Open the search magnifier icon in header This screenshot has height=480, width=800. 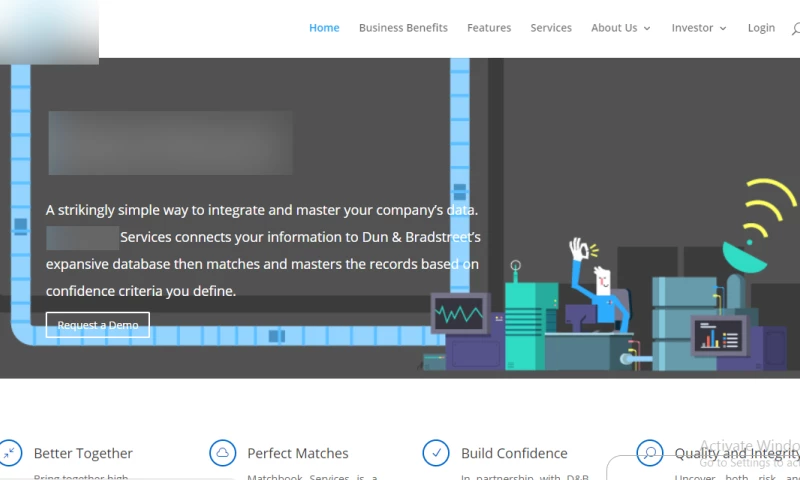pos(795,29)
